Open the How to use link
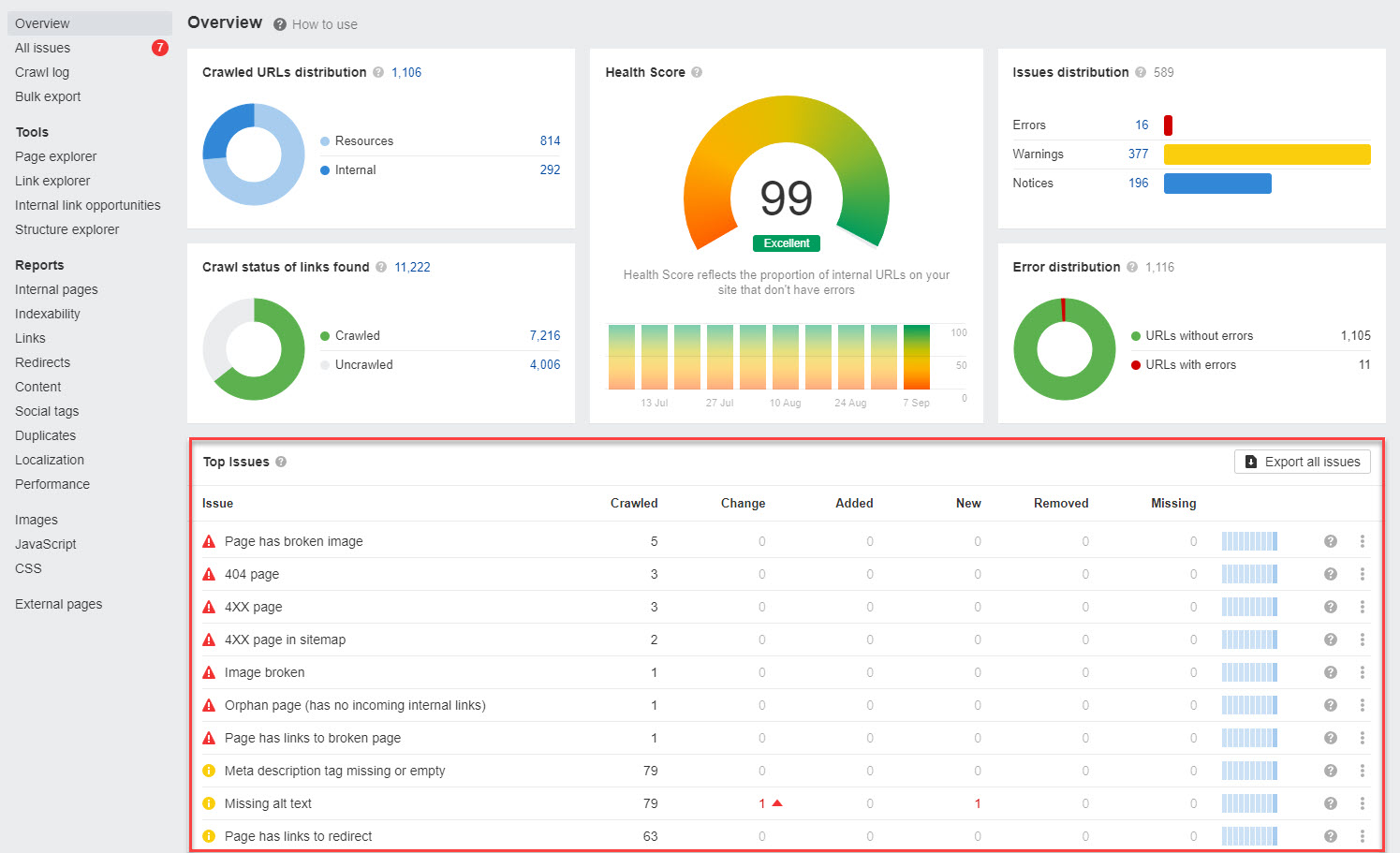This screenshot has width=1400, height=853. tap(324, 24)
